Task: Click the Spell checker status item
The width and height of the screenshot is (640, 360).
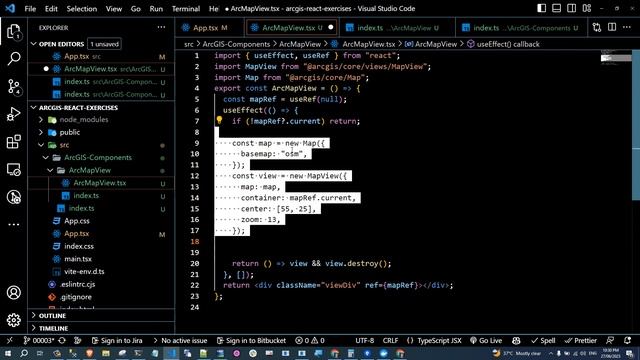Action: [543, 340]
